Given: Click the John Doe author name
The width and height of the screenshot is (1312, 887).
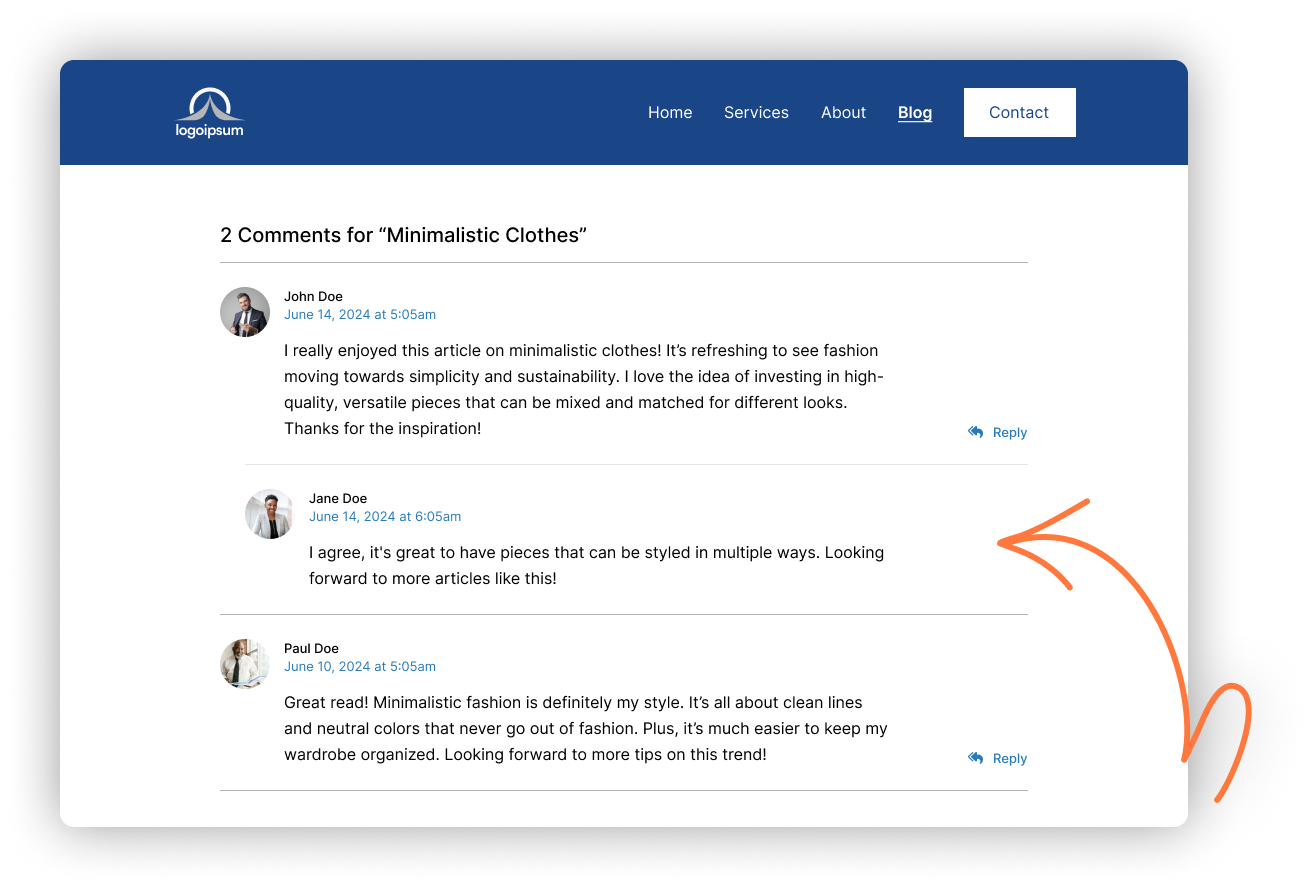Looking at the screenshot, I should (313, 296).
